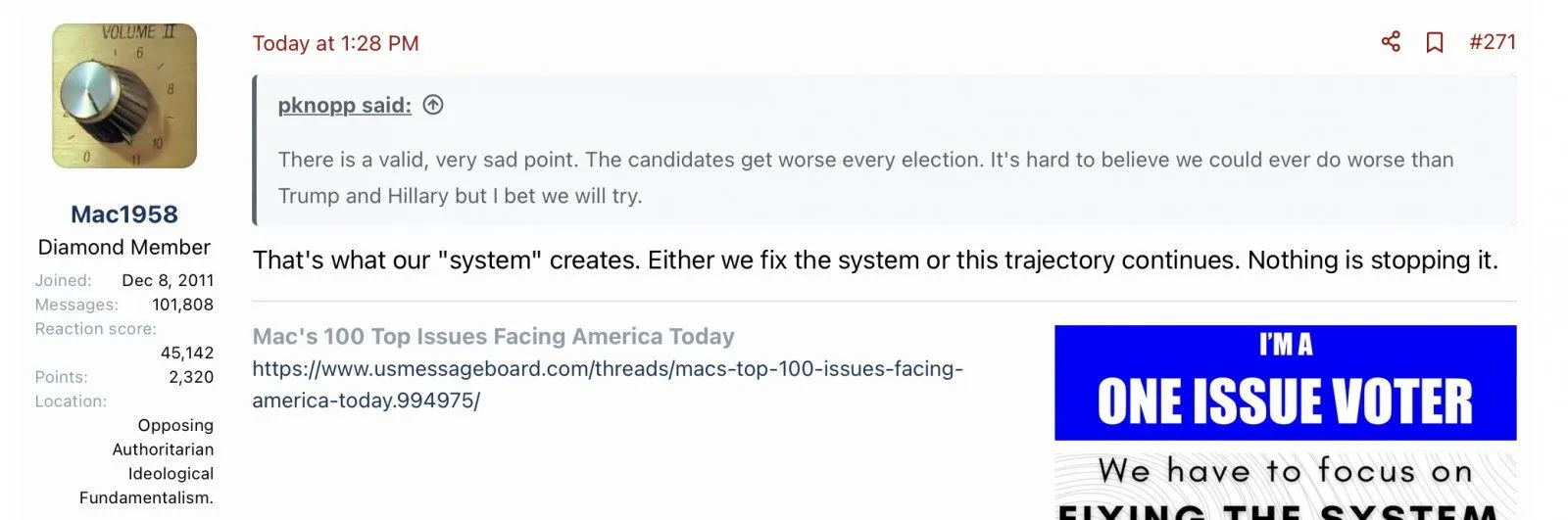Open the Mac1958 username profile link
Screen dimensions: 1568x520
[124, 213]
